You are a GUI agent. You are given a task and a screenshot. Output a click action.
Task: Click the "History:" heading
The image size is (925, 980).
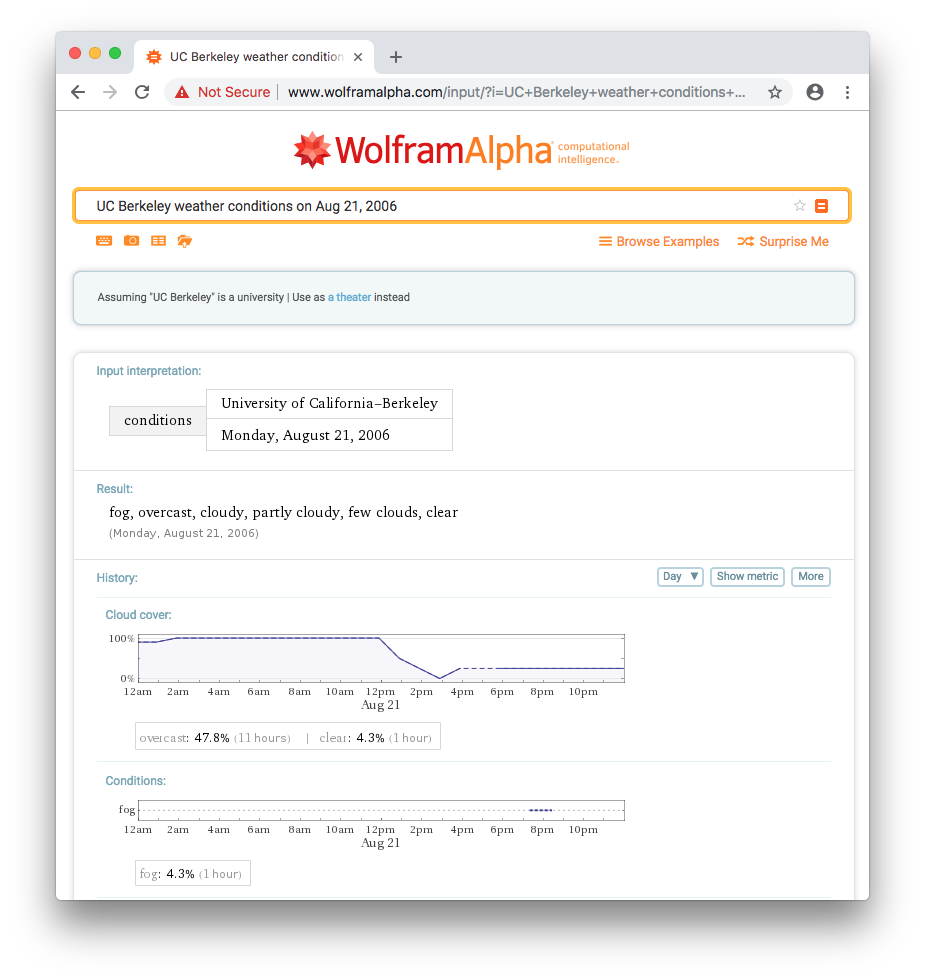(117, 578)
